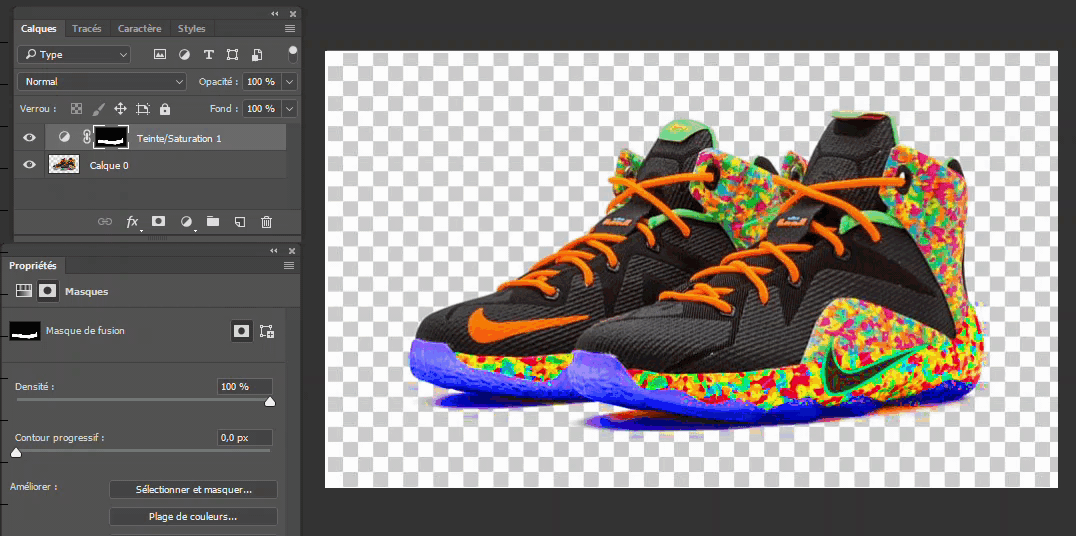Click lock transparent pixels icon
This screenshot has height=536, width=1076.
click(x=77, y=109)
